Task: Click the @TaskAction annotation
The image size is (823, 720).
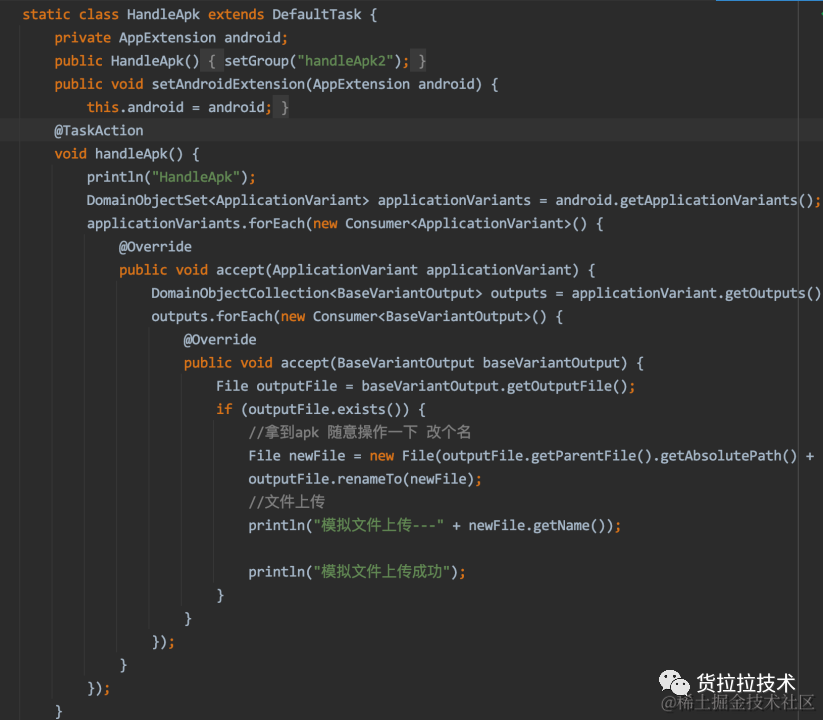Action: (99, 130)
